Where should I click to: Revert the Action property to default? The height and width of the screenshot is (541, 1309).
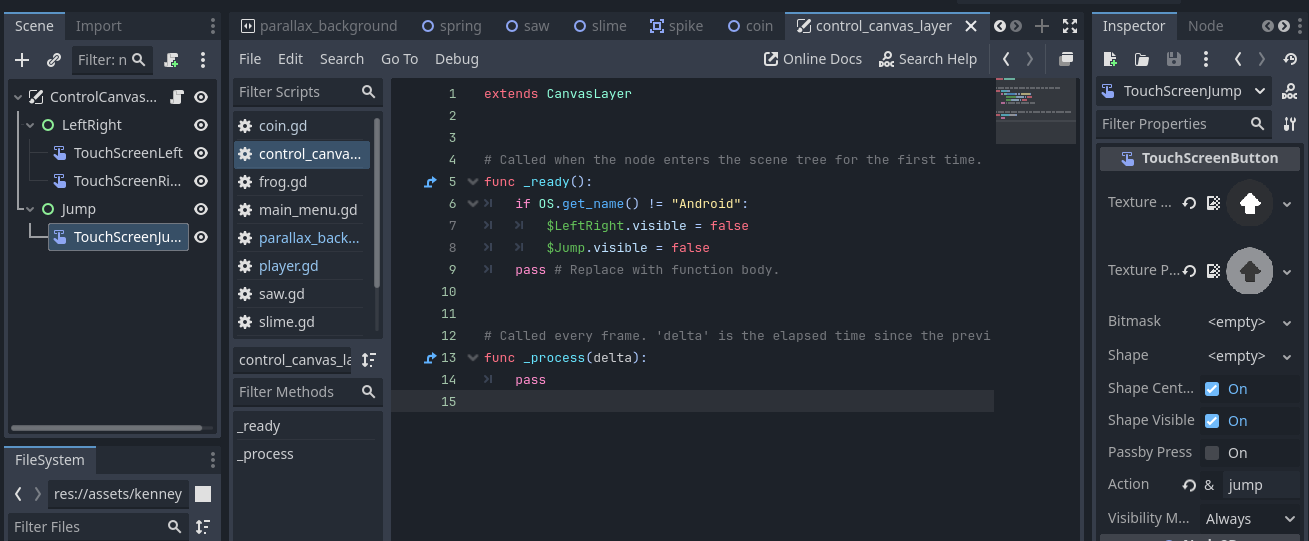[1190, 485]
